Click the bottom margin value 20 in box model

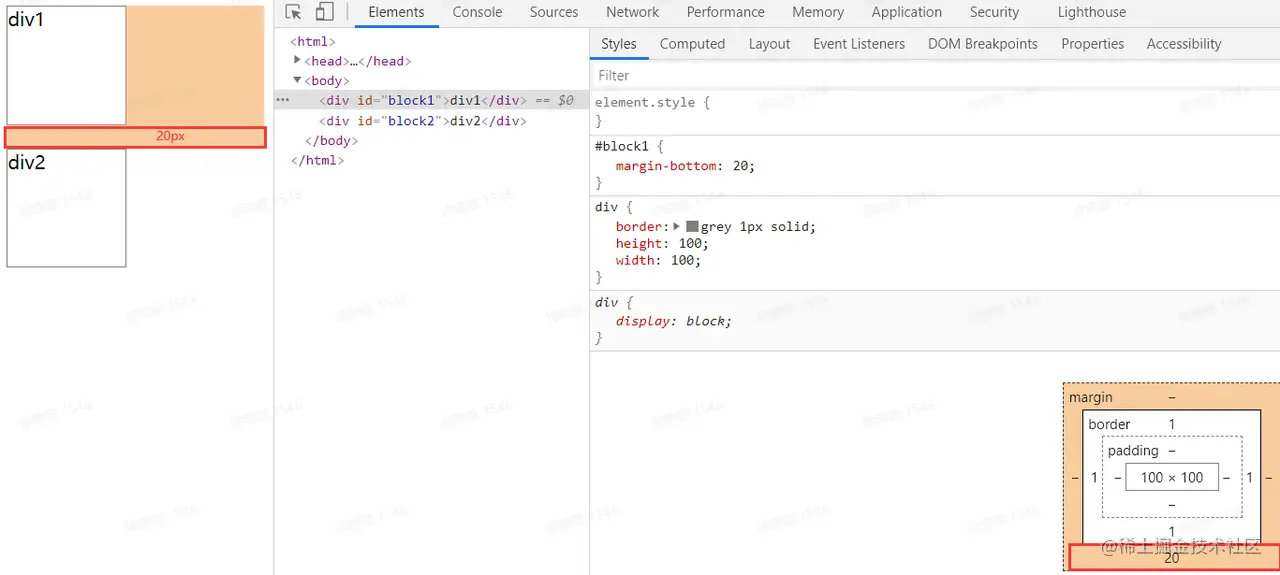click(x=1172, y=558)
